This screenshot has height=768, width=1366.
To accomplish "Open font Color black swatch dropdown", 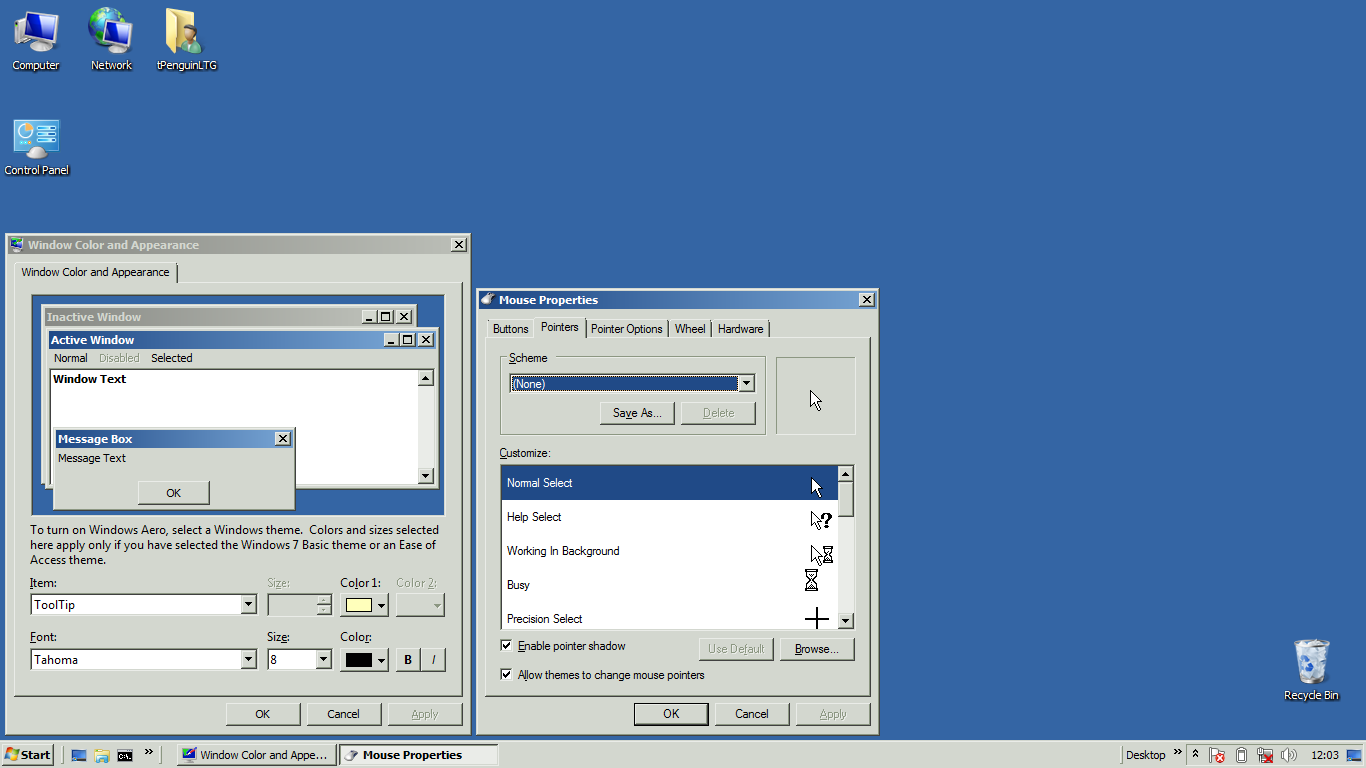I will [366, 660].
